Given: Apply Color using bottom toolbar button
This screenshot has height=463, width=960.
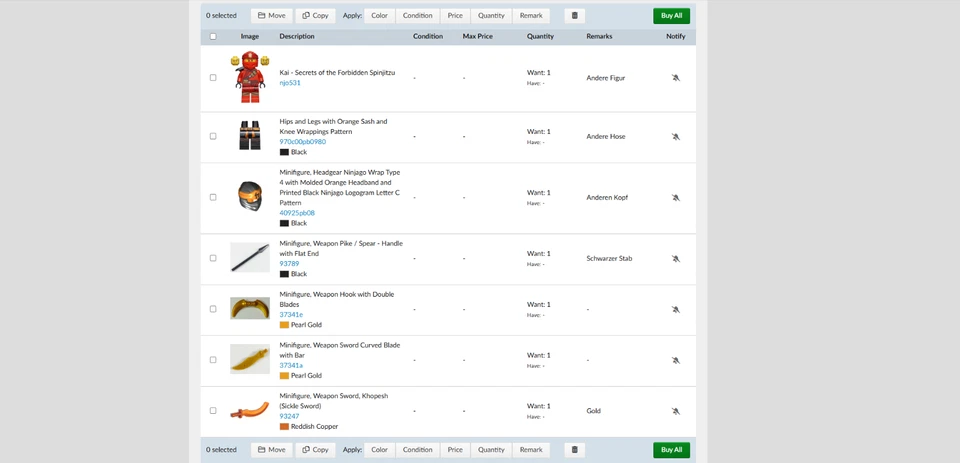Looking at the screenshot, I should point(380,450).
